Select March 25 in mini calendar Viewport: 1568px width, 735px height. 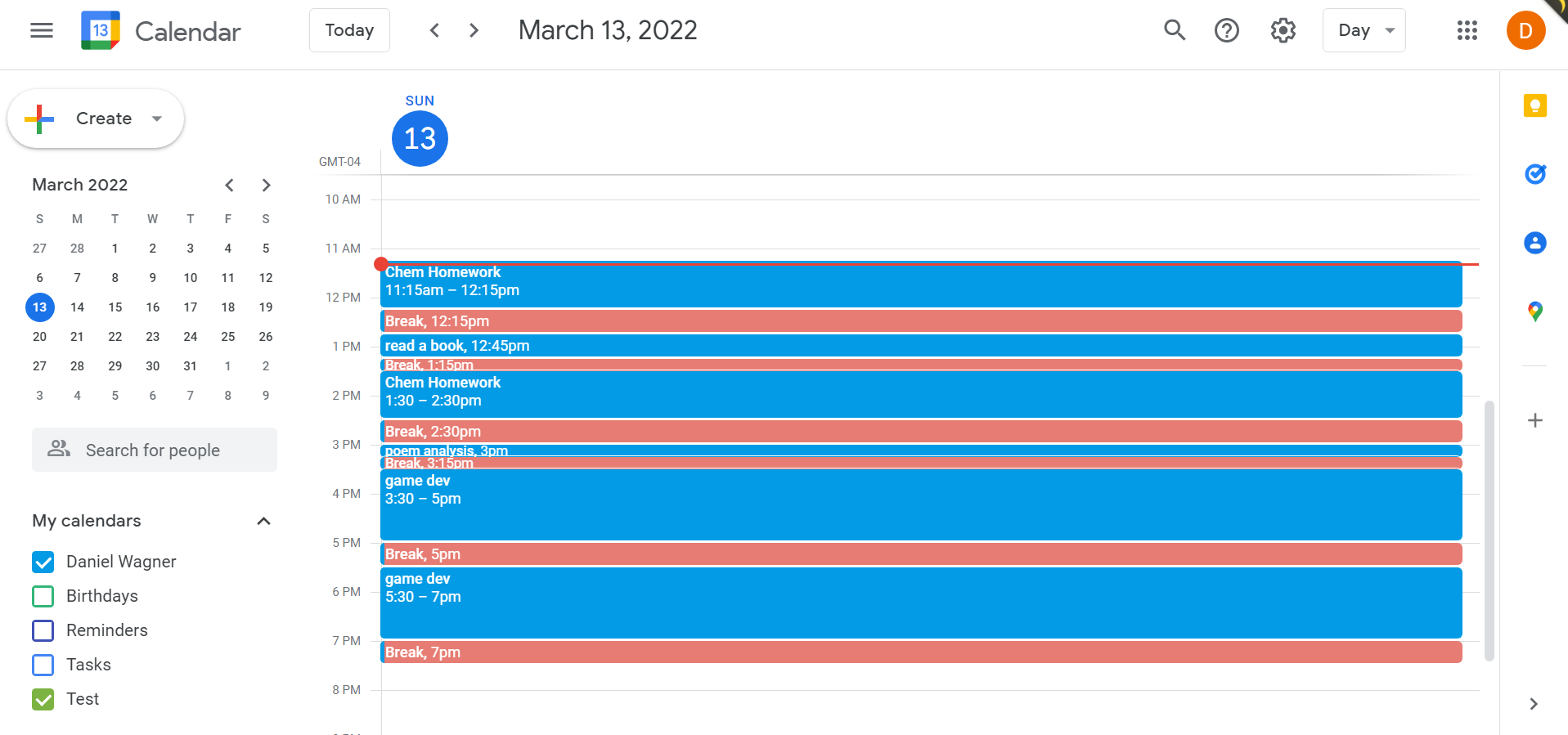pos(228,337)
